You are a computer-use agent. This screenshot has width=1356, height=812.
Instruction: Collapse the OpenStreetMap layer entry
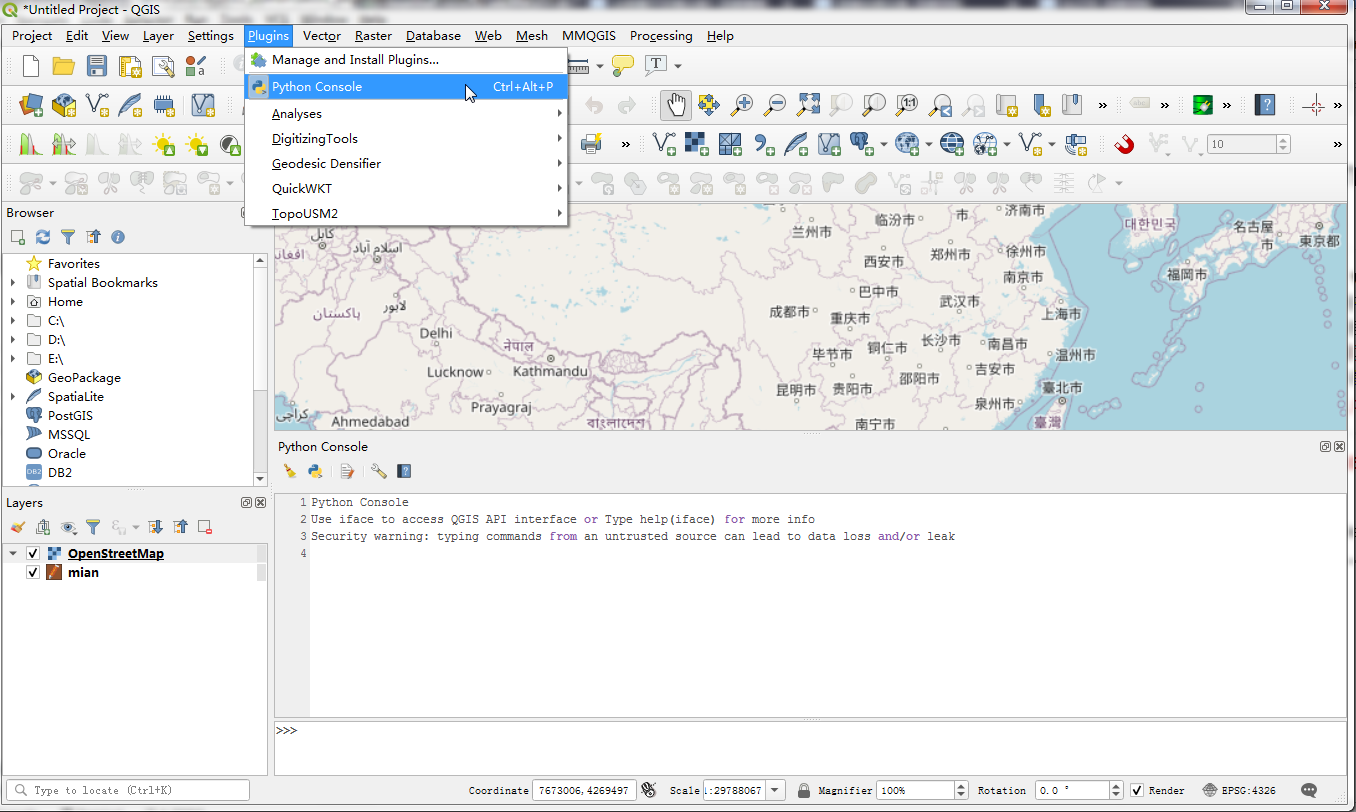[13, 553]
